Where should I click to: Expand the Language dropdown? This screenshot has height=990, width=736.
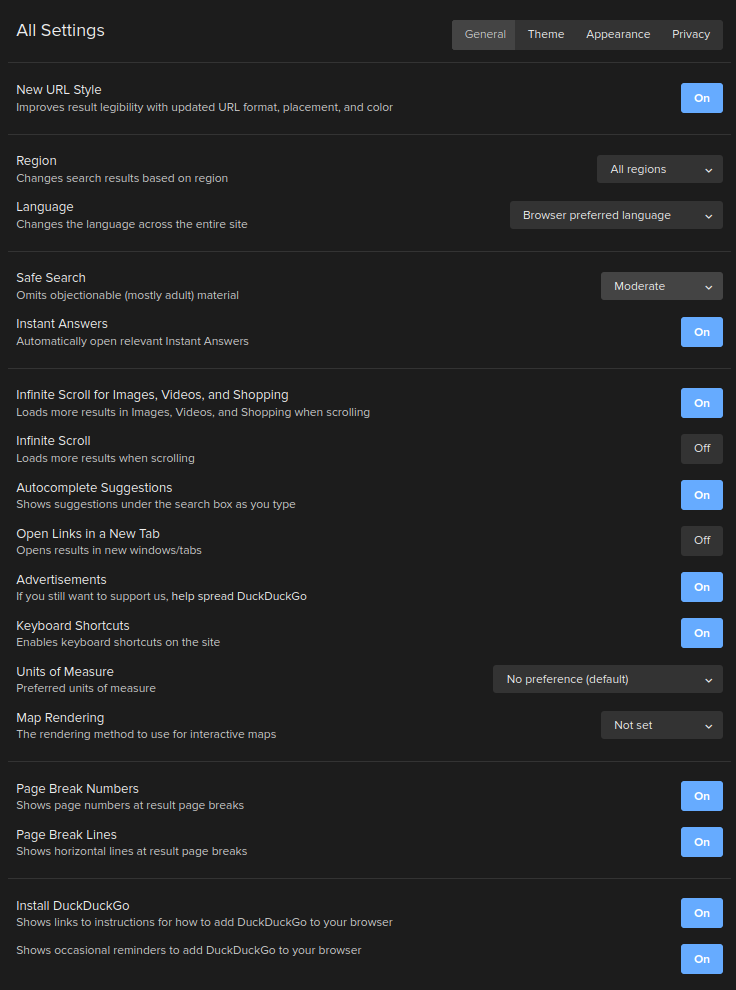tap(616, 215)
